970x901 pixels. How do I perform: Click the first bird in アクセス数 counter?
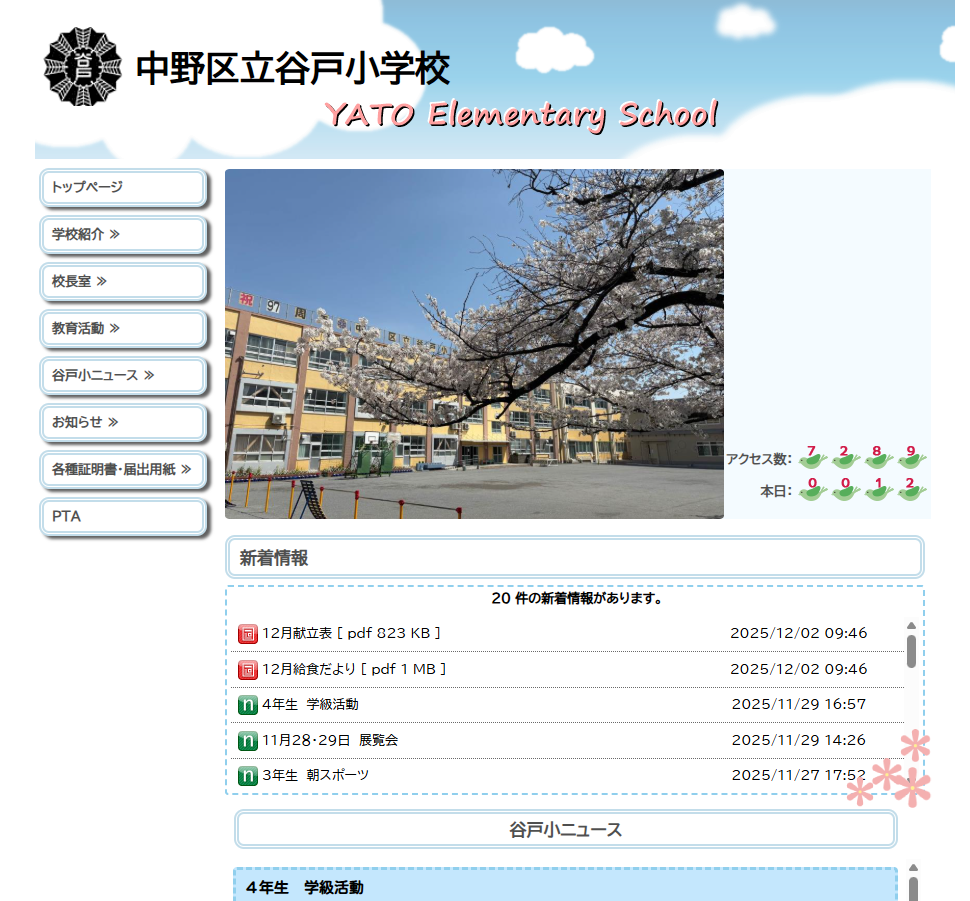pyautogui.click(x=812, y=458)
